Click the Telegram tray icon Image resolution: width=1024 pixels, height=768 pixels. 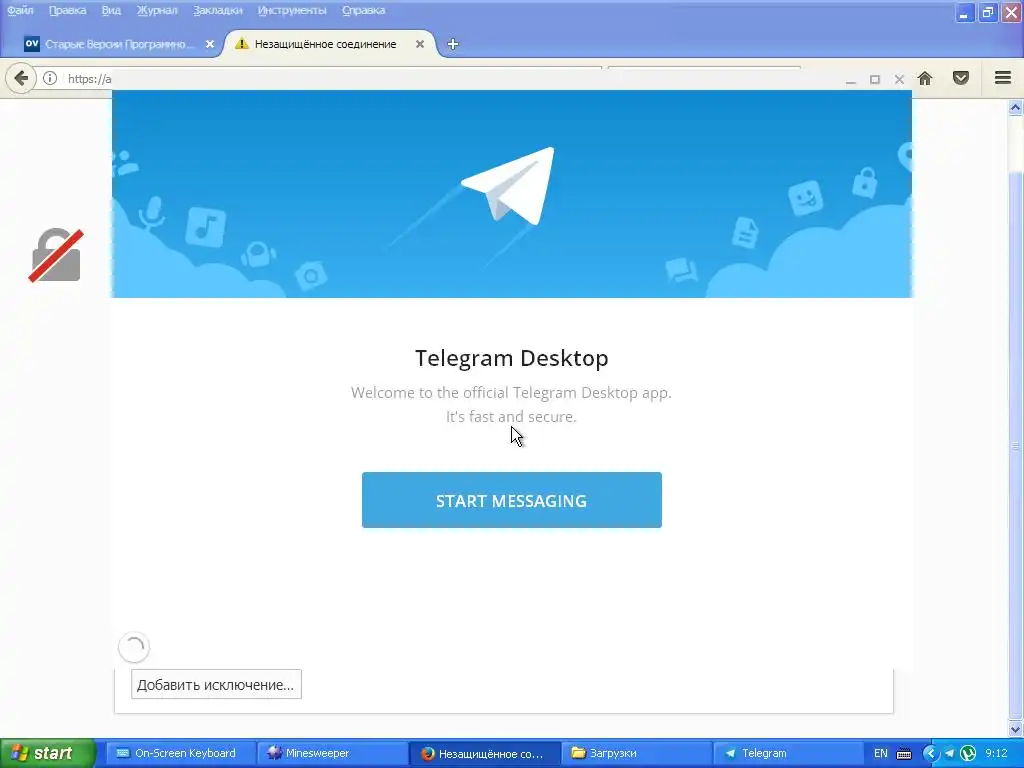point(949,754)
